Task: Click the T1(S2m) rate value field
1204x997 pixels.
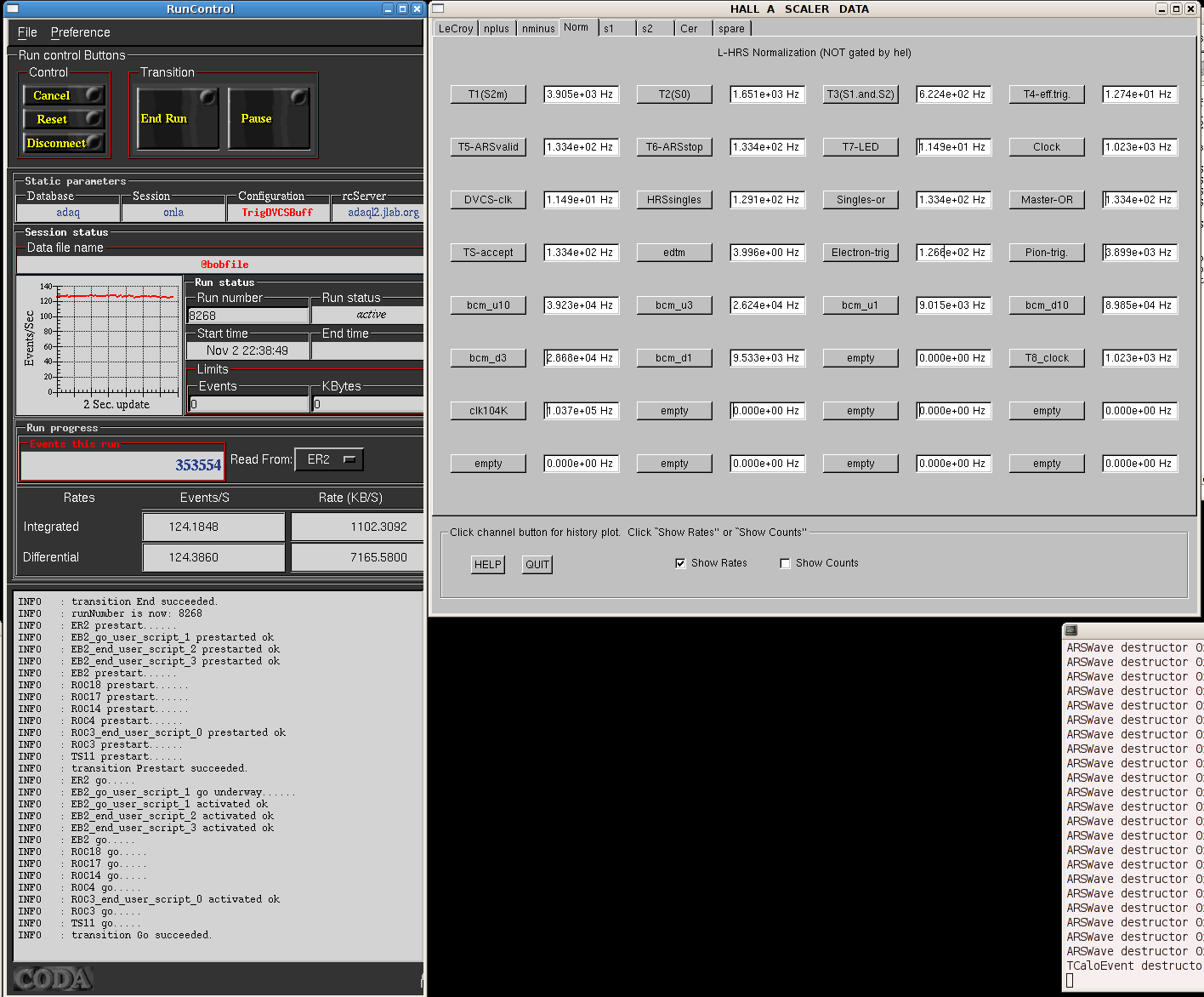Action: point(581,94)
